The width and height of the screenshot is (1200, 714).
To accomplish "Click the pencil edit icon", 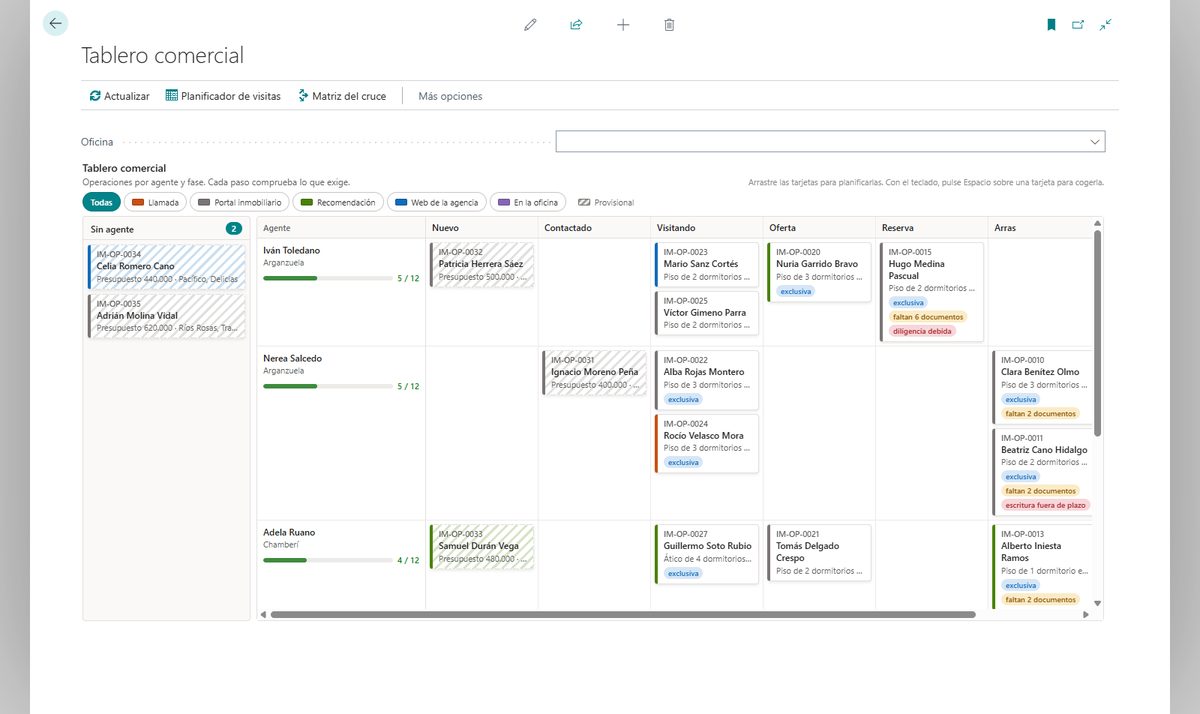I will (530, 24).
